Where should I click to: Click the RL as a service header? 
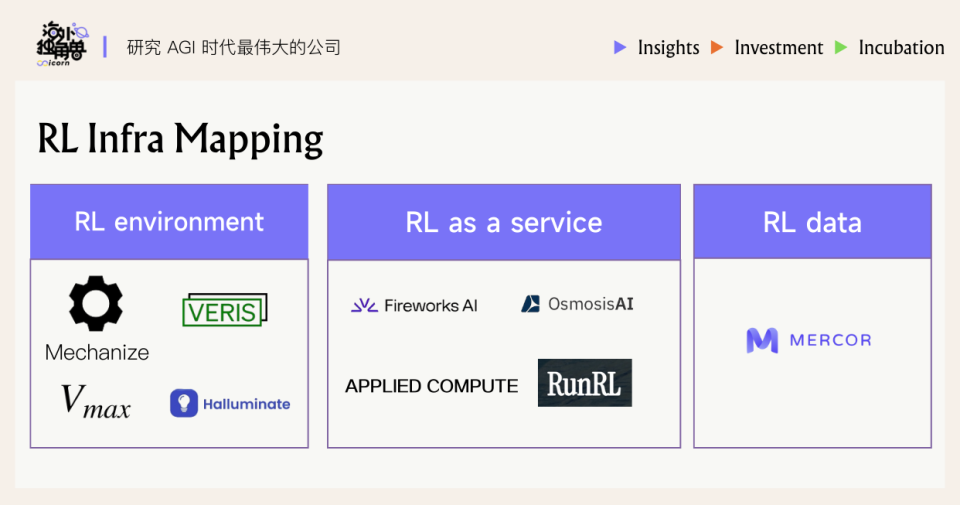tap(504, 222)
